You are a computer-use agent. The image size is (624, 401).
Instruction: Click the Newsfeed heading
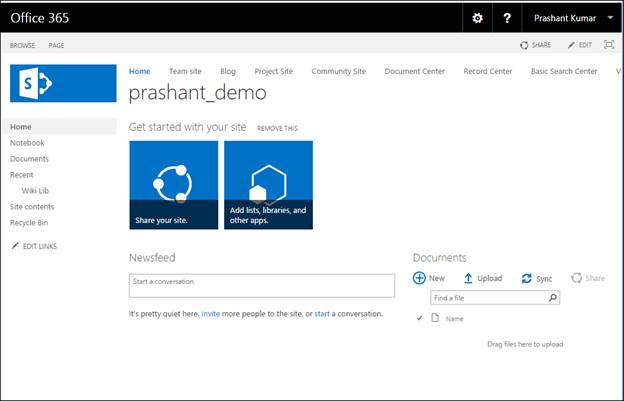tap(152, 257)
